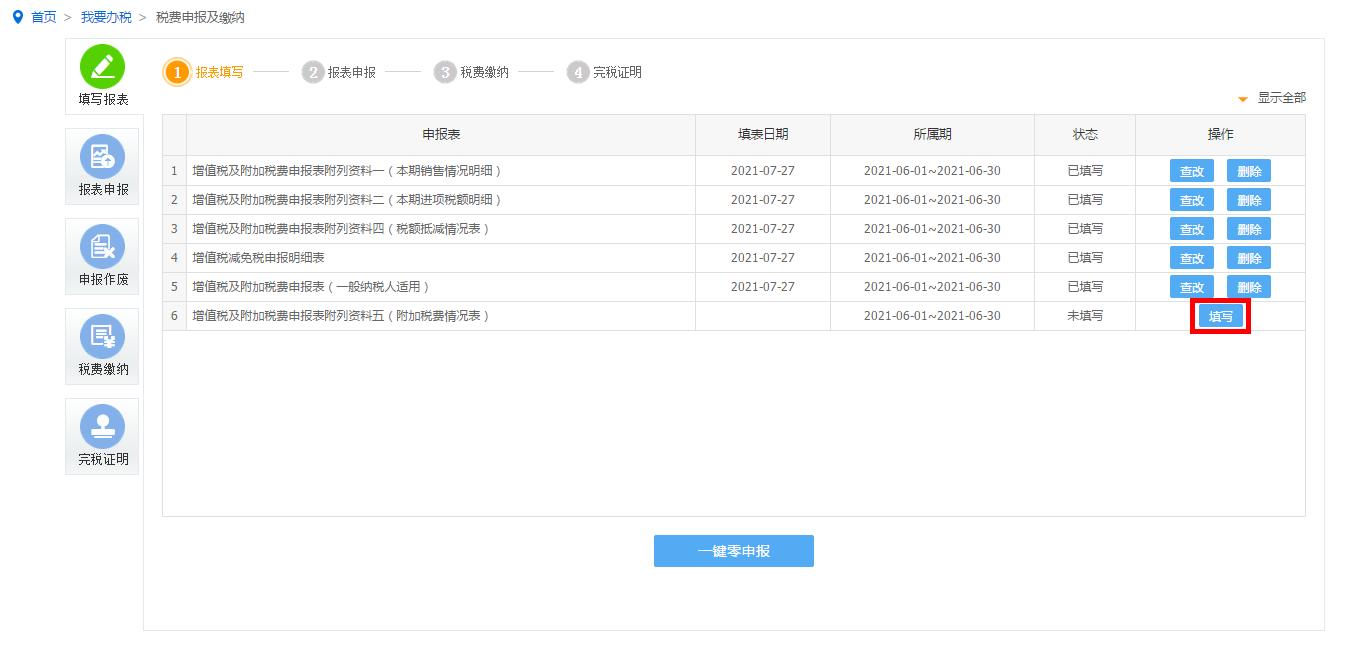Click the orange arrow next to 显示全部

(1241, 98)
